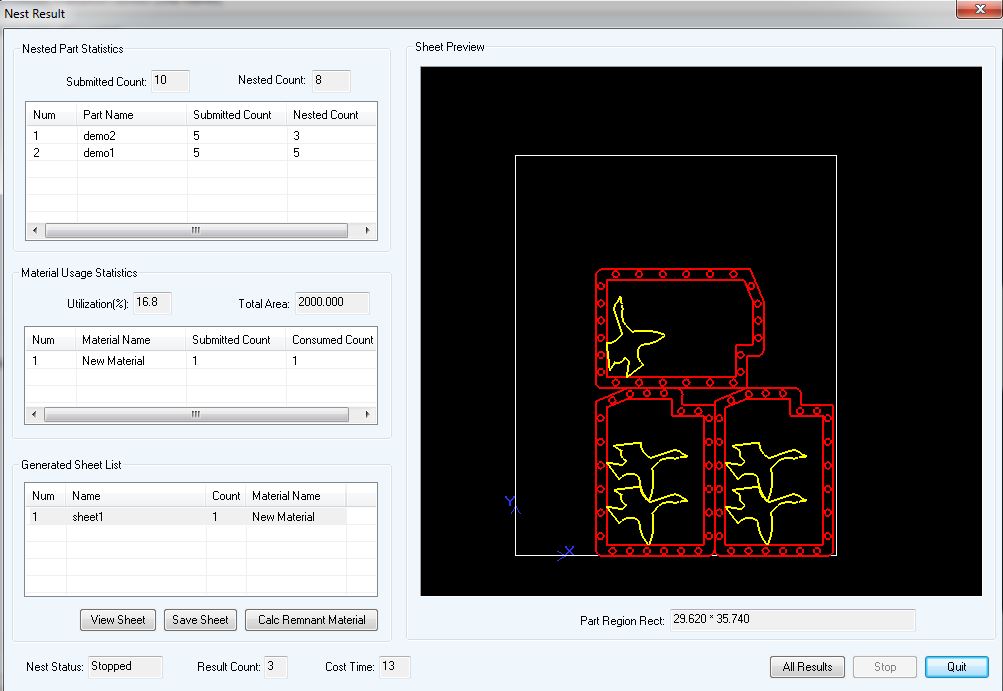This screenshot has height=691, width=1003.
Task: Click Calc Remnant Material button
Action: [311, 620]
